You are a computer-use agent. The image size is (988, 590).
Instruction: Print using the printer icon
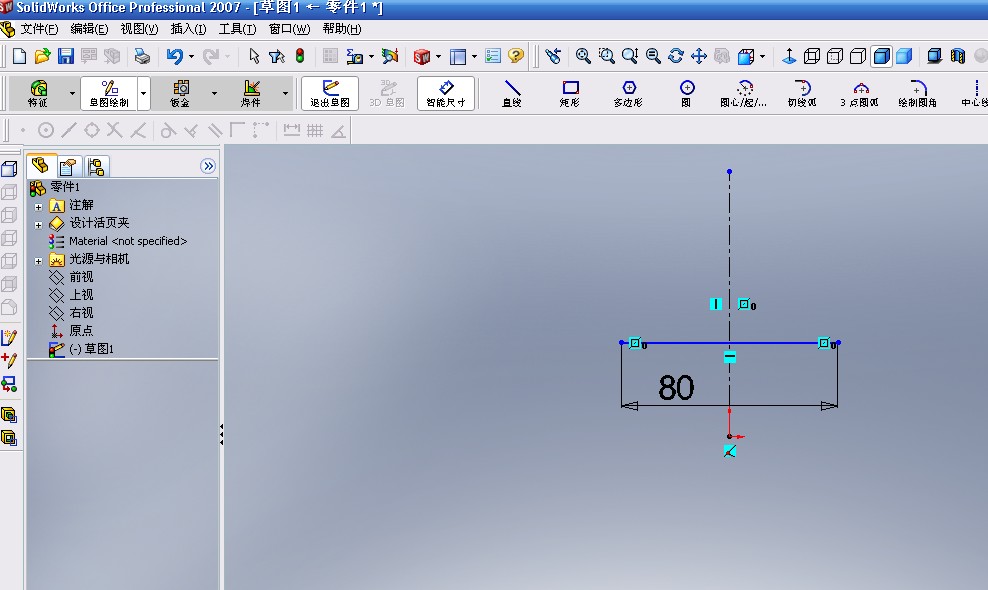pyautogui.click(x=142, y=56)
